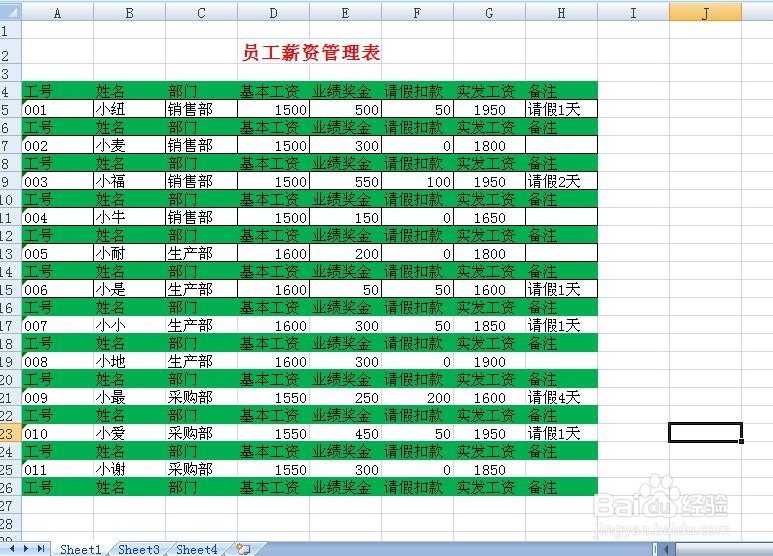Switch to the Sheet3 tab
Image resolution: width=773 pixels, height=556 pixels.
tap(139, 549)
